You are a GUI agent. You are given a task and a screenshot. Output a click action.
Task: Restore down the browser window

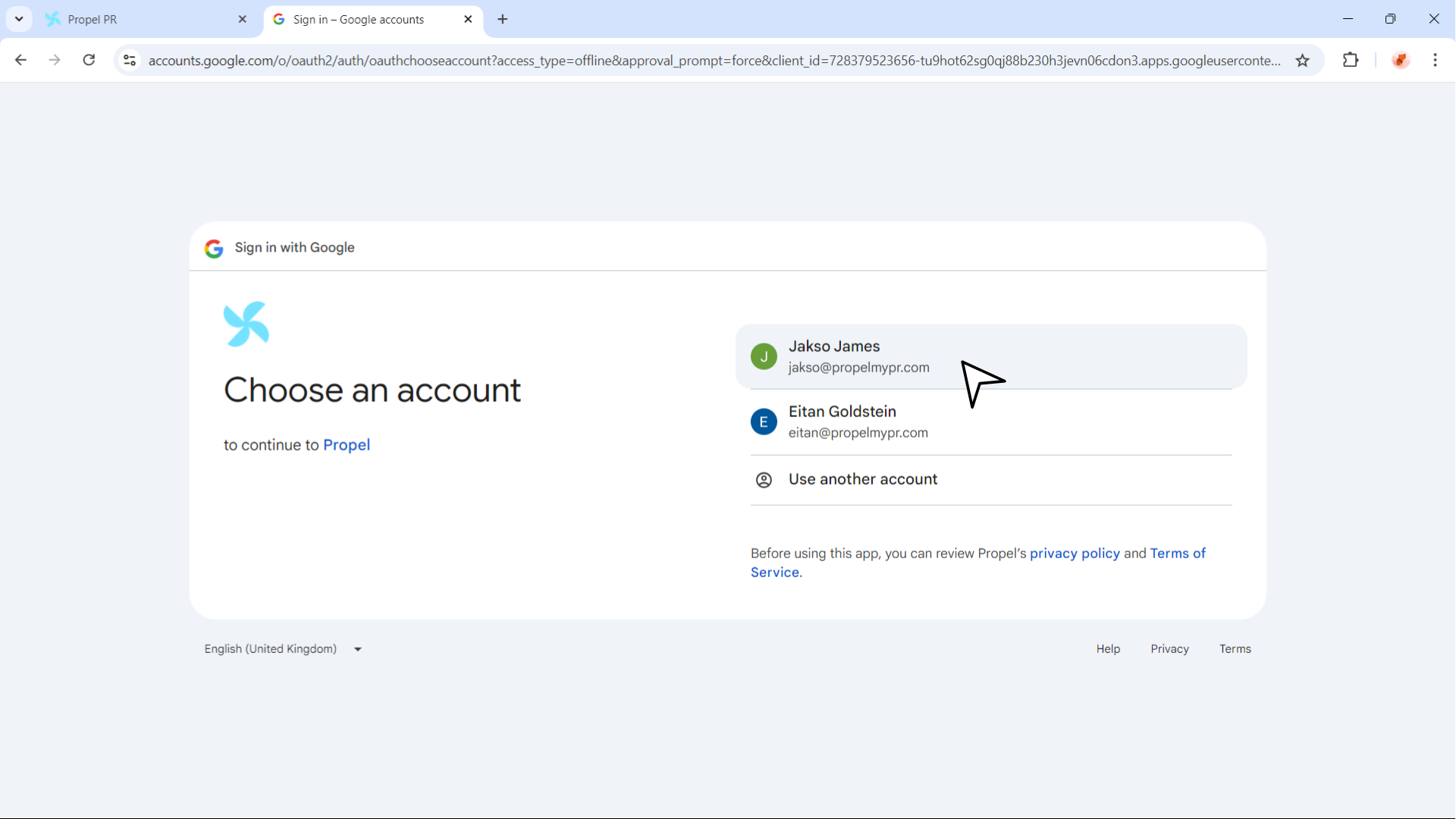click(1390, 19)
